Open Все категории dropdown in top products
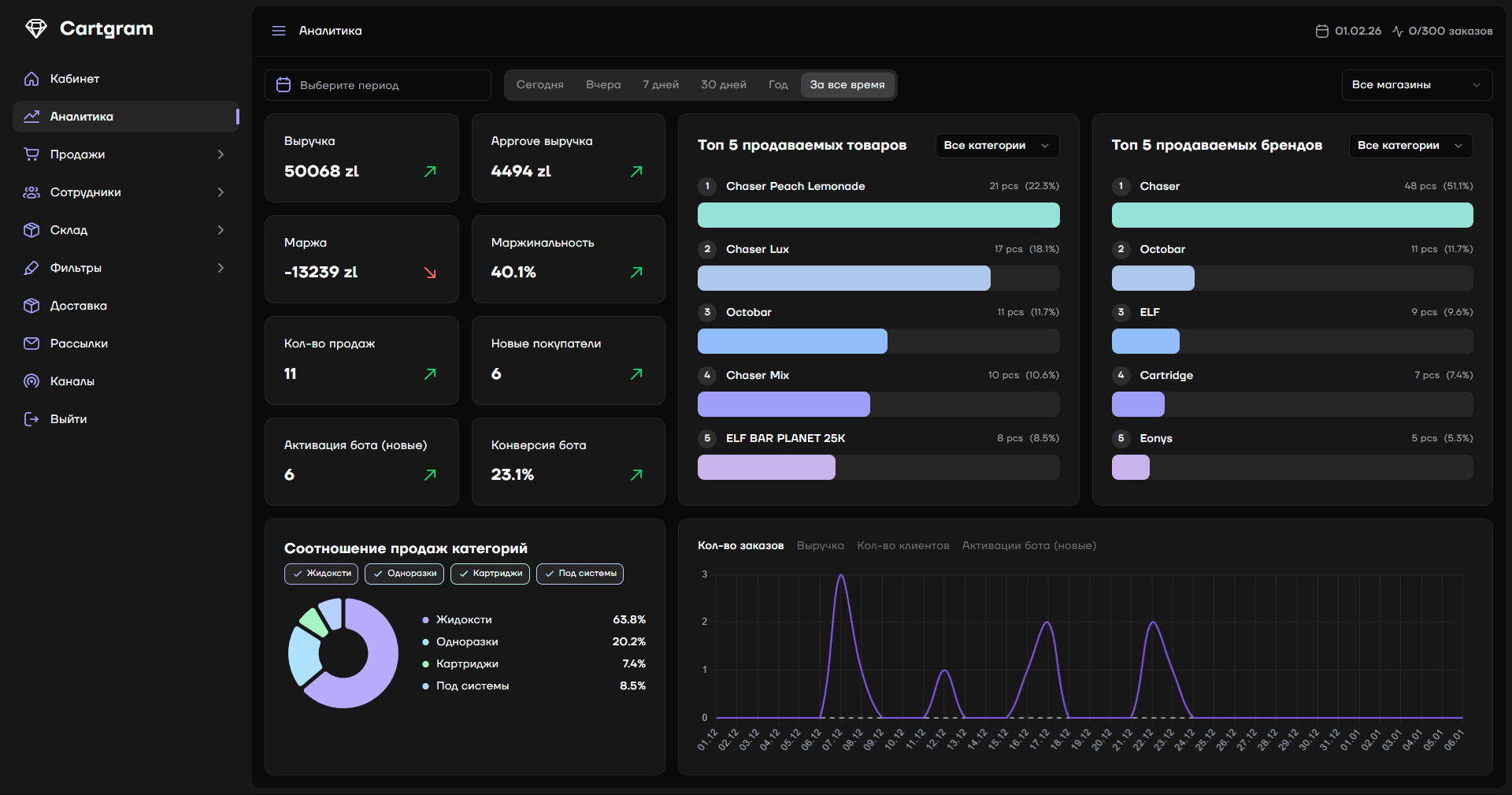 997,146
